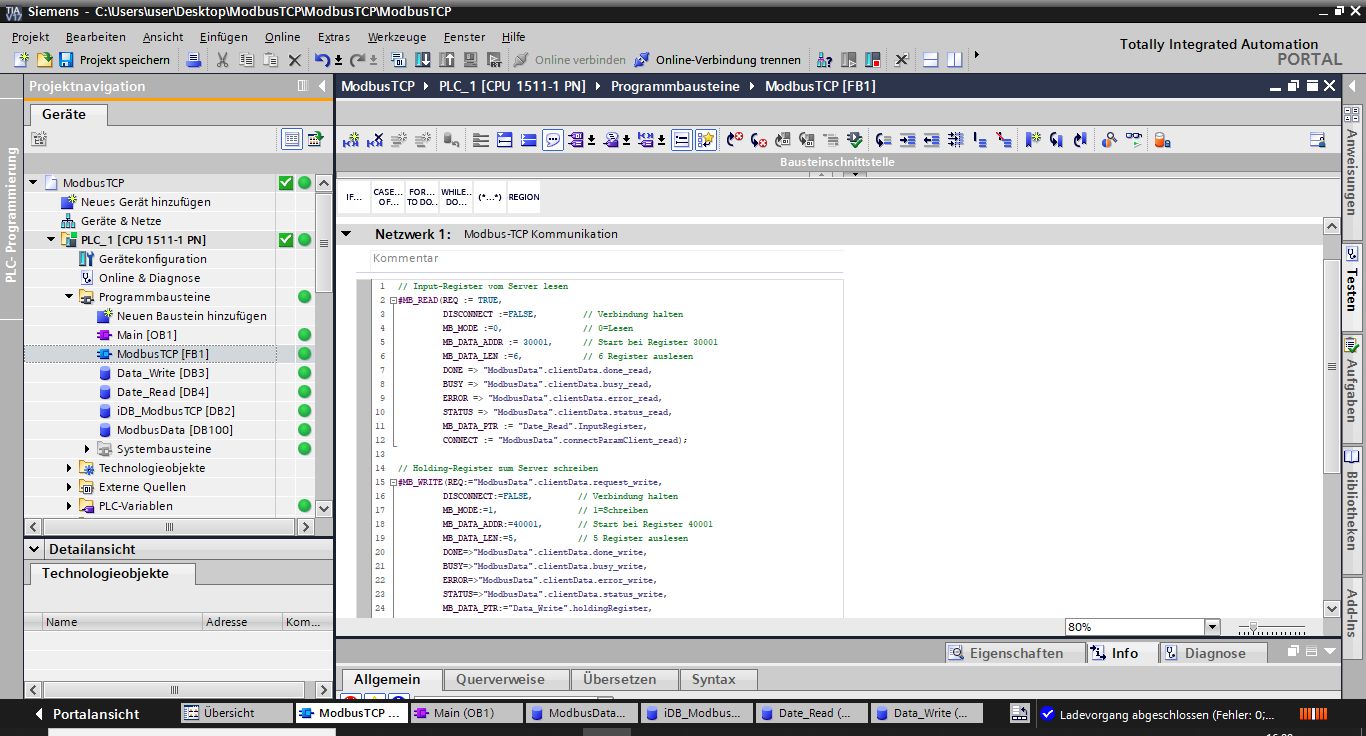Collapse the Netzwerk 1 section
This screenshot has height=736, width=1366.
(347, 234)
